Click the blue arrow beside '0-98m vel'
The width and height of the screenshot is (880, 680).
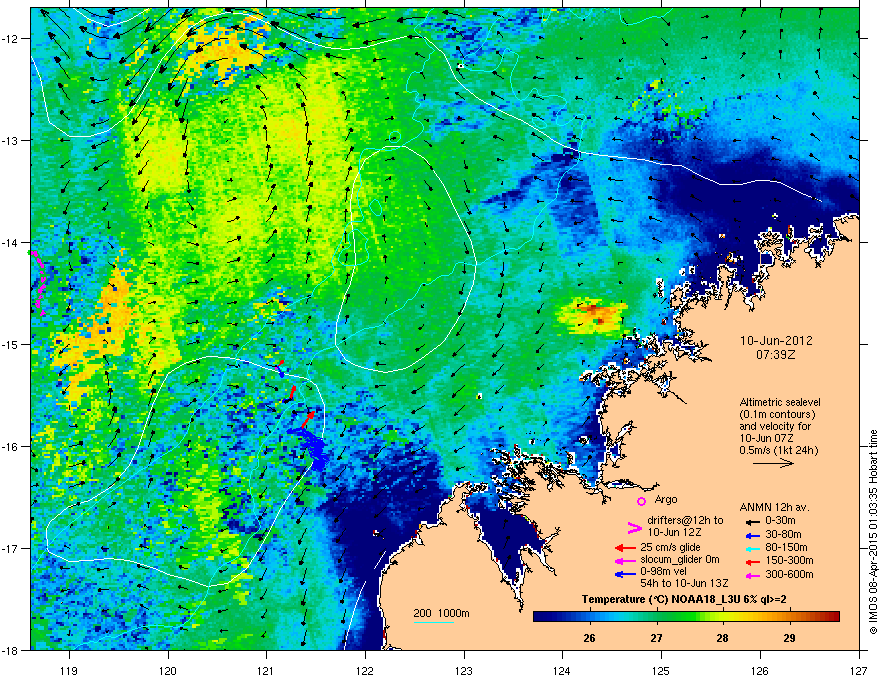[x=625, y=574]
